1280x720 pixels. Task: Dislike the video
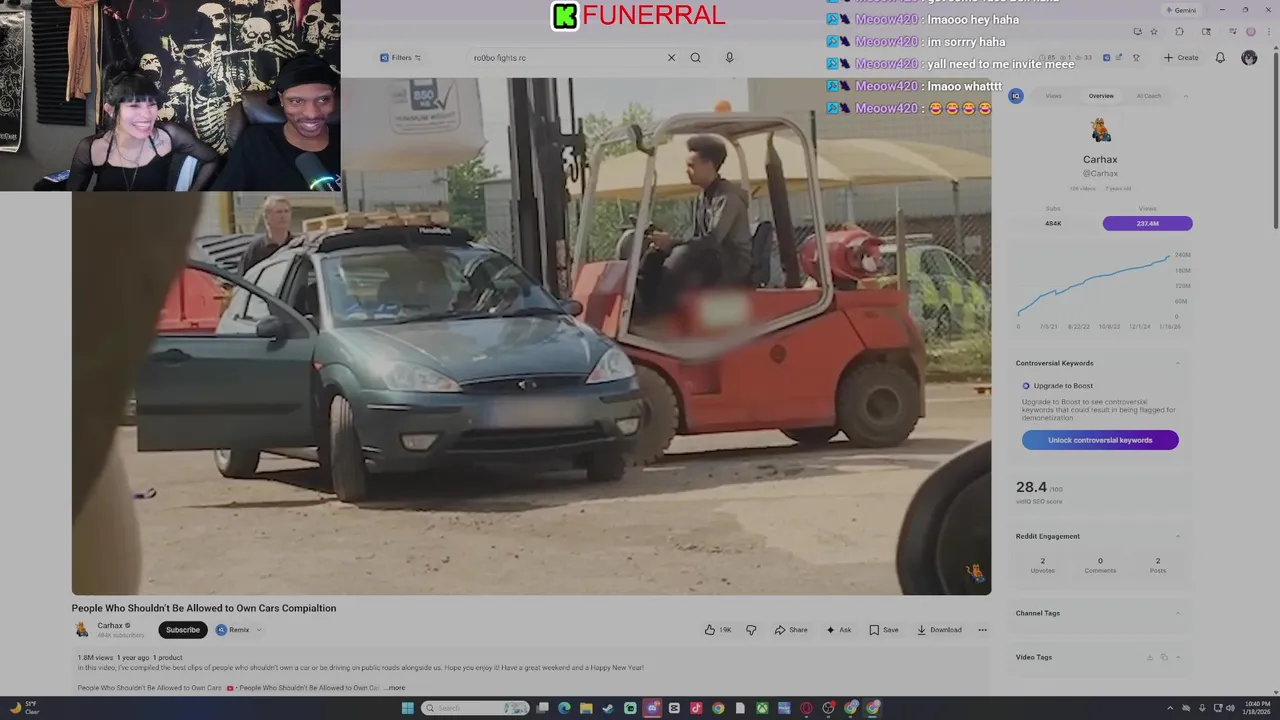[x=751, y=630]
